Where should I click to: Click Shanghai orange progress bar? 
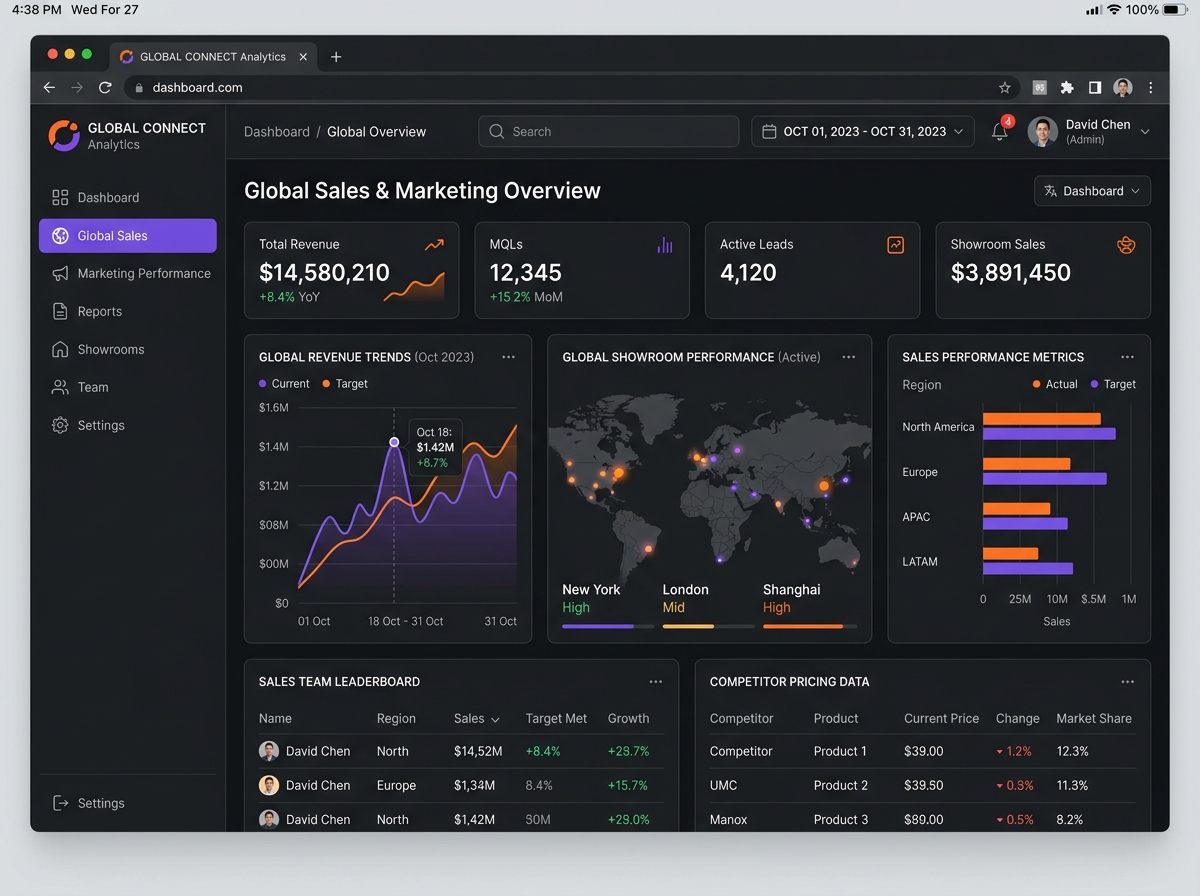click(803, 626)
